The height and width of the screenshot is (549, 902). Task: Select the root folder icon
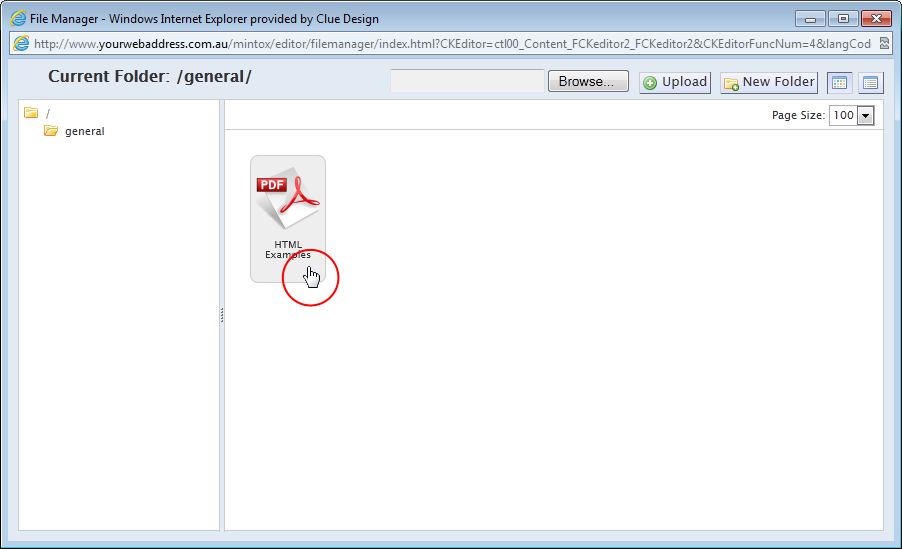31,113
